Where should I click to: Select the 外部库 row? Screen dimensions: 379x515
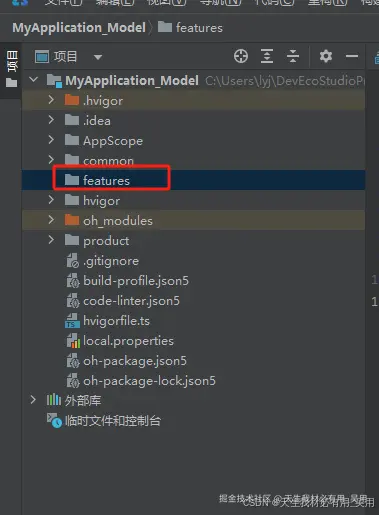pyautogui.click(x=193, y=400)
